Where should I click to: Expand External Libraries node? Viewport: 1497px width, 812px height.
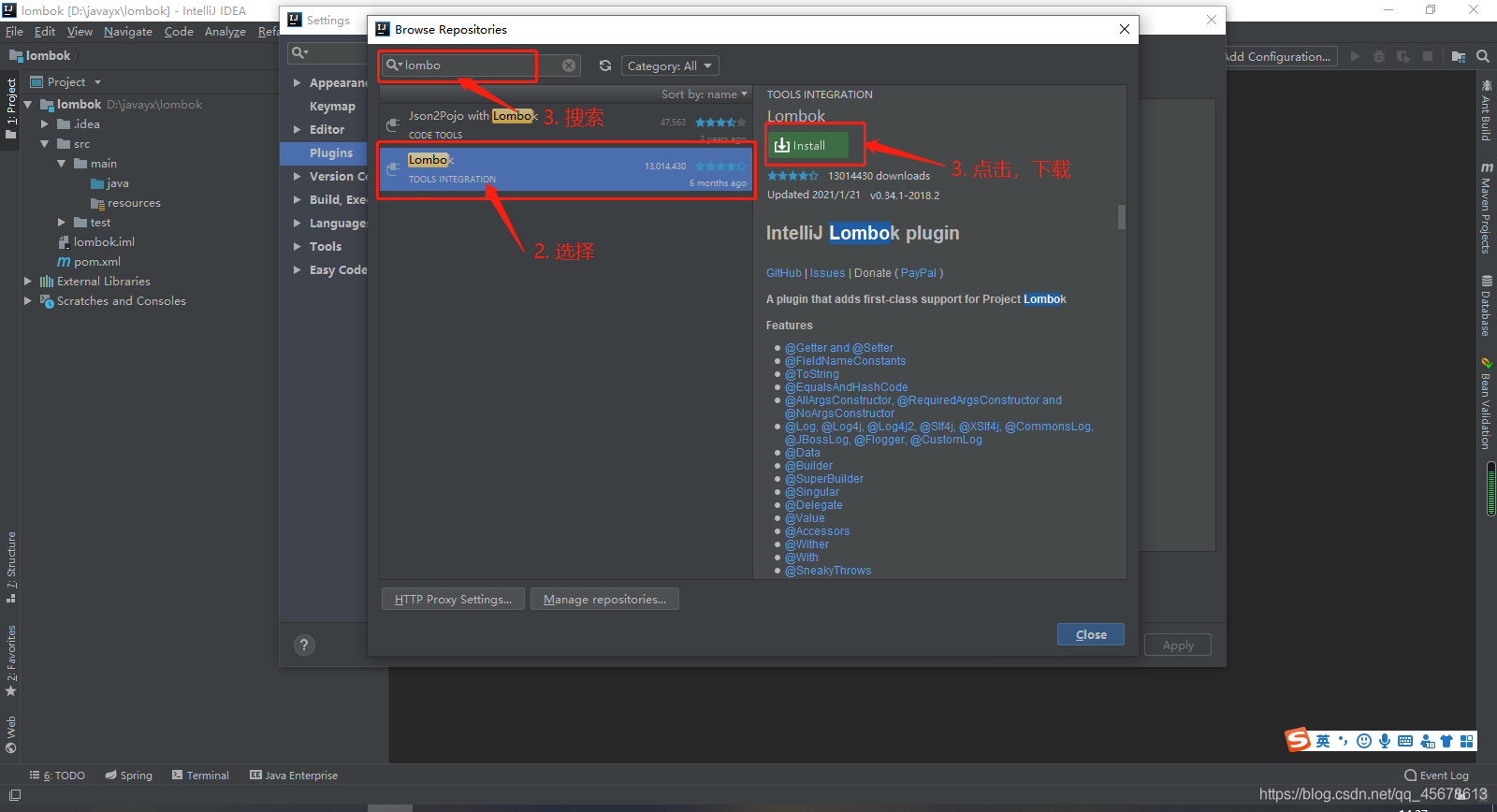click(28, 282)
